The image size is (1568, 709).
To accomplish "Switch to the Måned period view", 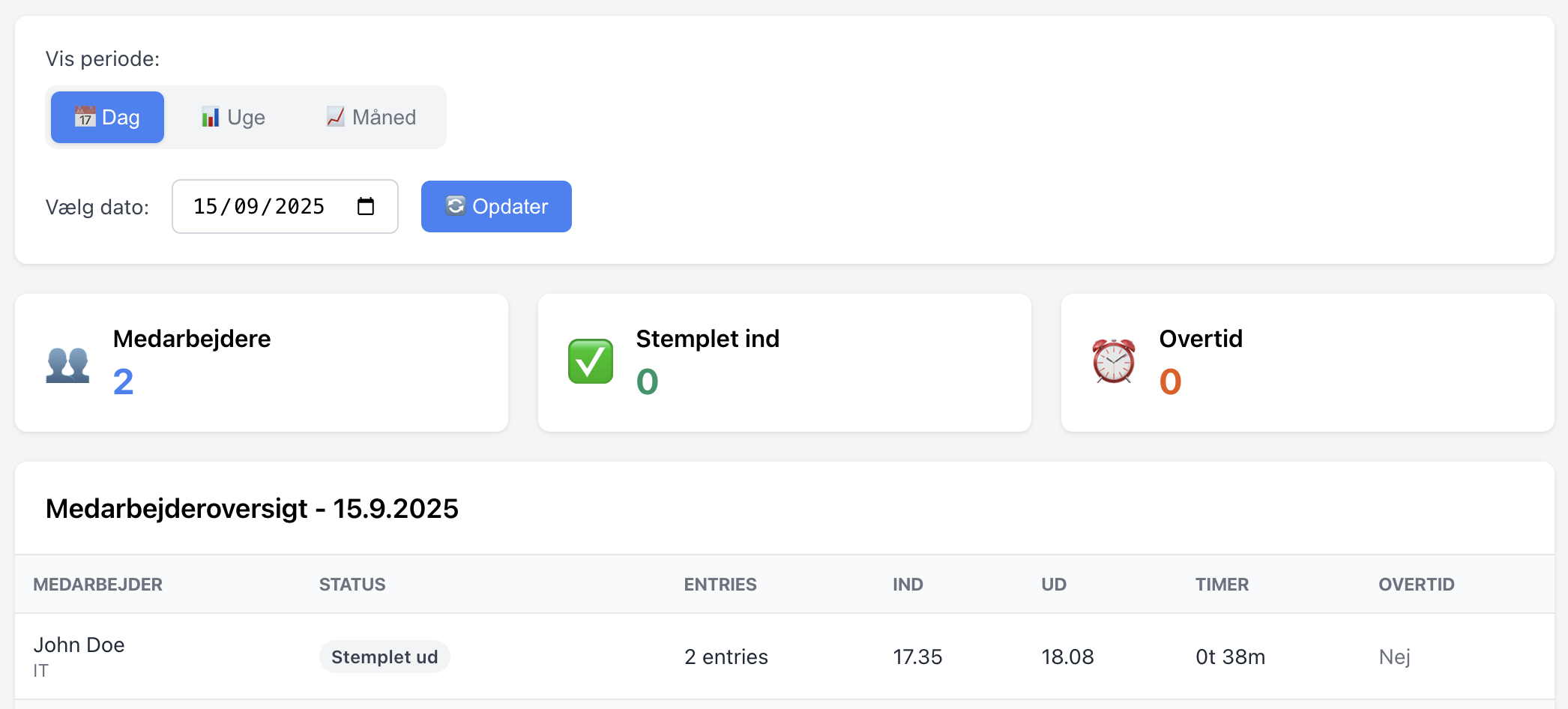I will (370, 117).
